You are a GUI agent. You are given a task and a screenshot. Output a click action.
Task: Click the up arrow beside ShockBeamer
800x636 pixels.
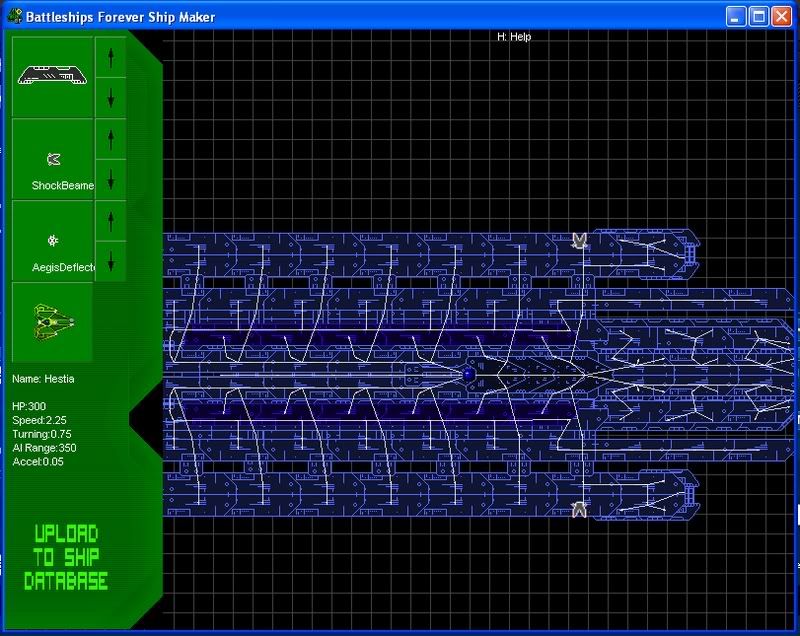click(111, 139)
